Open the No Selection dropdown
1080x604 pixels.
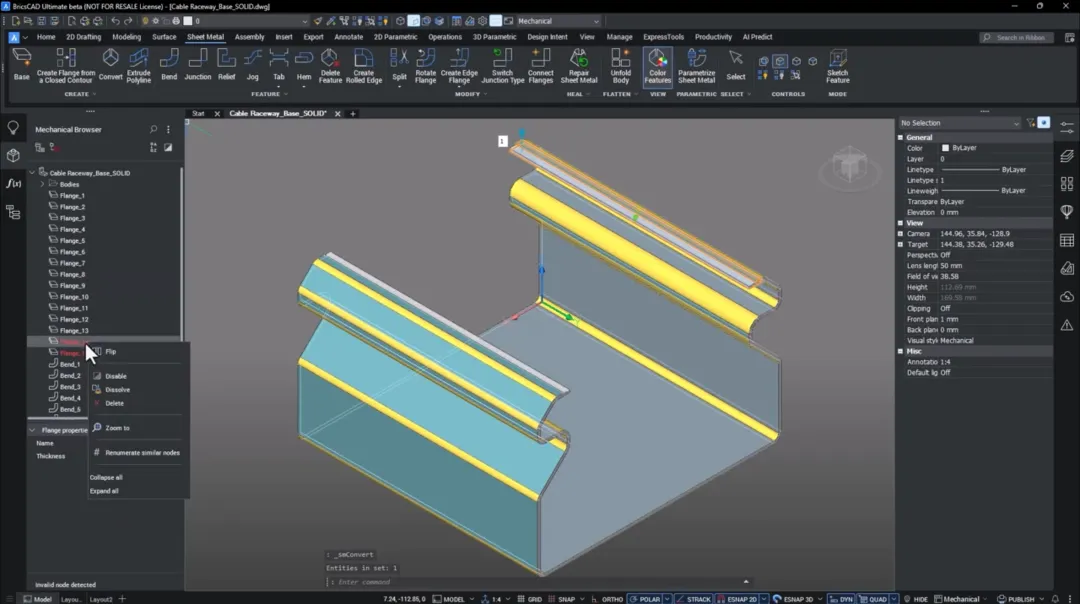point(959,123)
